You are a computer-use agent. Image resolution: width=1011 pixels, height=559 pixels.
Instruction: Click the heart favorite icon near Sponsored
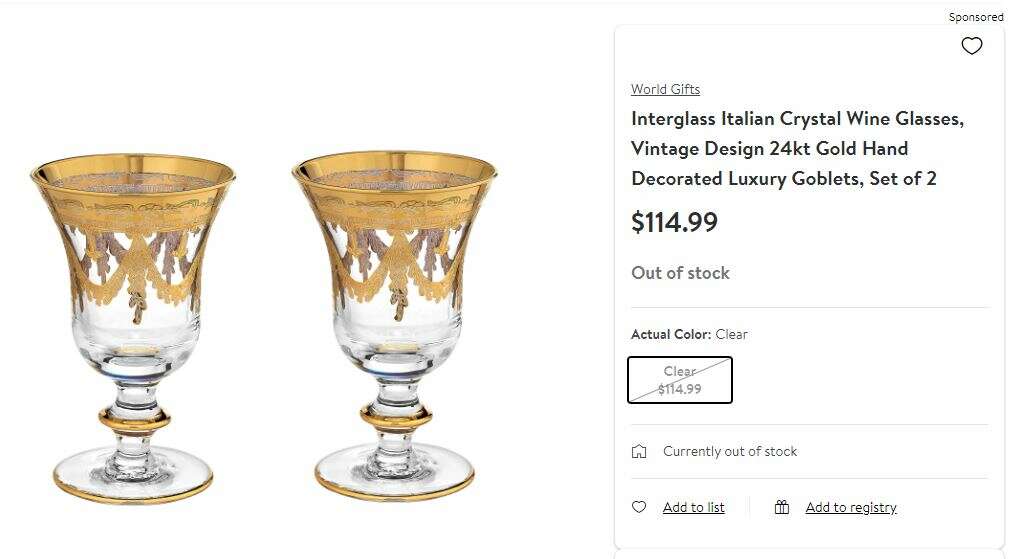click(x=971, y=46)
